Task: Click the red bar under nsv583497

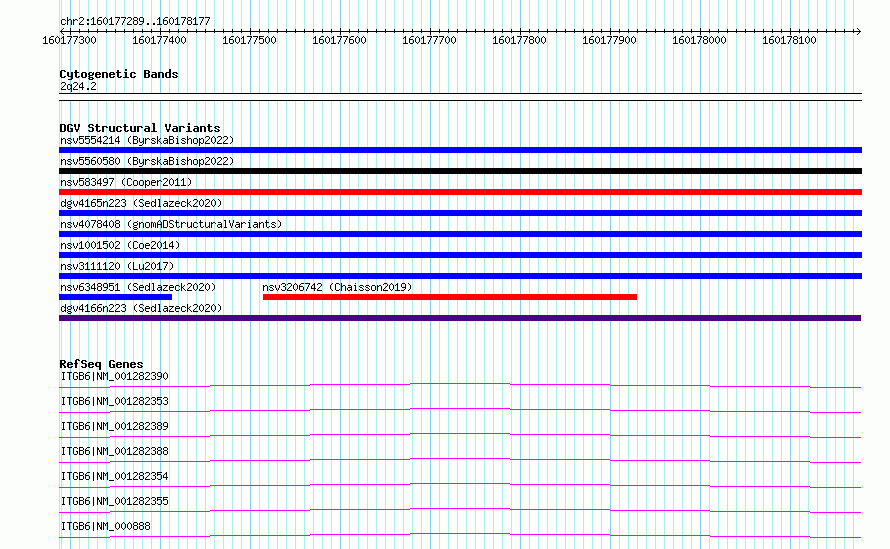Action: pos(460,192)
